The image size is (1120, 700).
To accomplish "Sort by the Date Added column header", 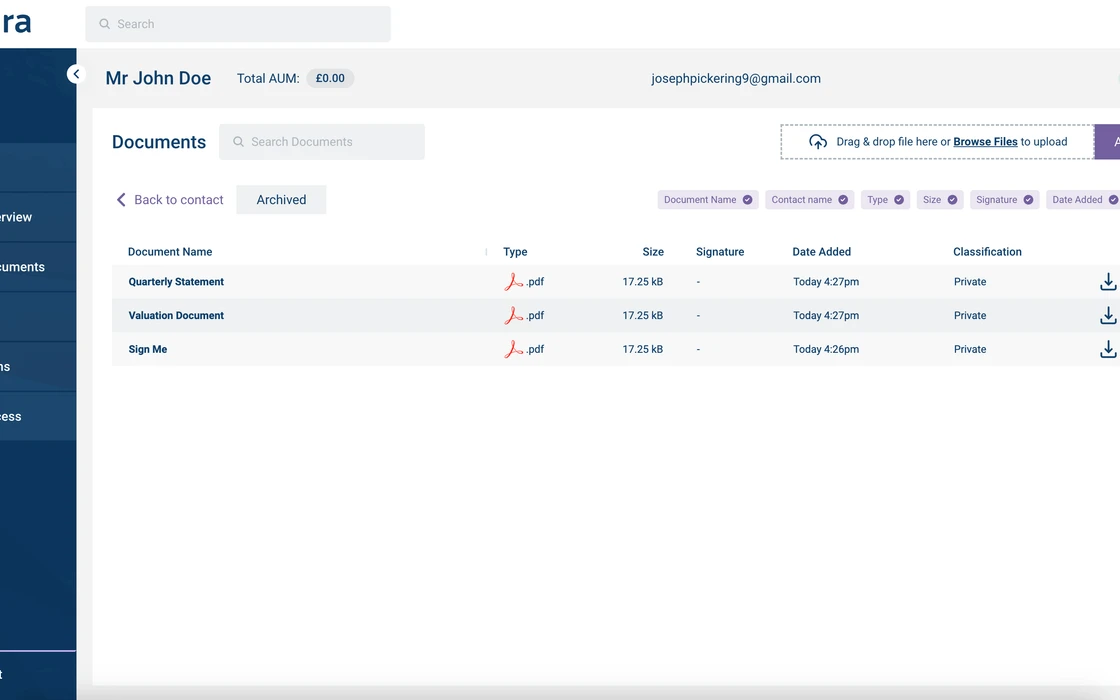I will pos(821,251).
